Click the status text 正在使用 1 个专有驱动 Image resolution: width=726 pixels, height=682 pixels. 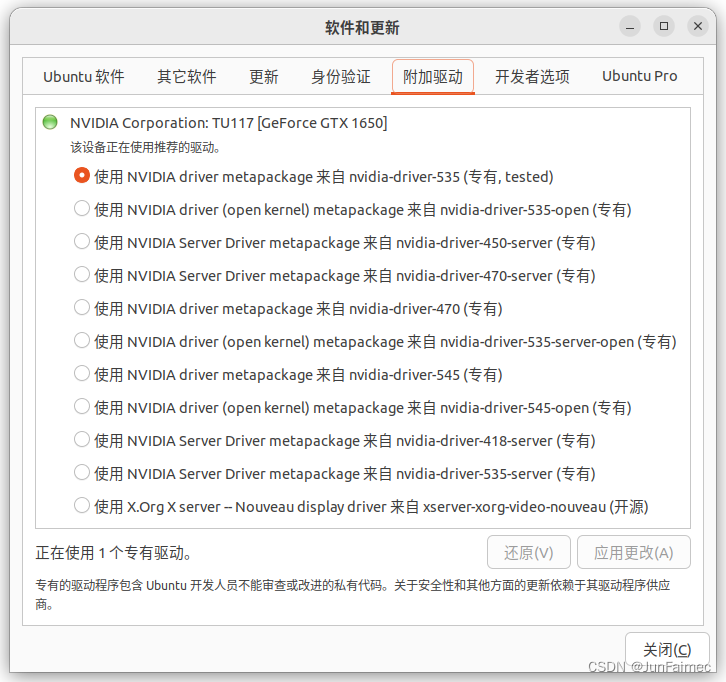click(x=114, y=553)
